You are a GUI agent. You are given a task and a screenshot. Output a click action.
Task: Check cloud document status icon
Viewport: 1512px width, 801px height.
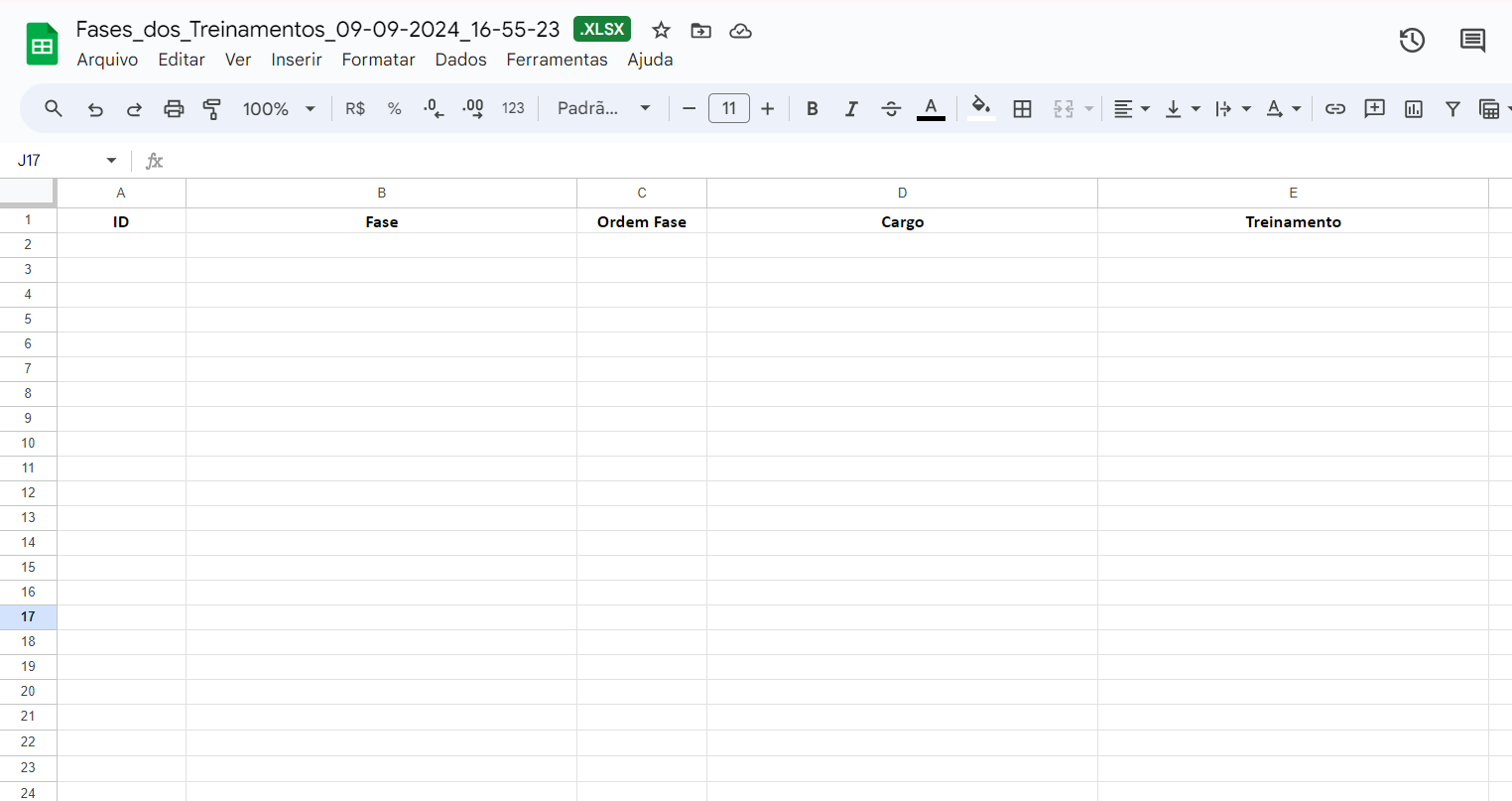pos(740,30)
